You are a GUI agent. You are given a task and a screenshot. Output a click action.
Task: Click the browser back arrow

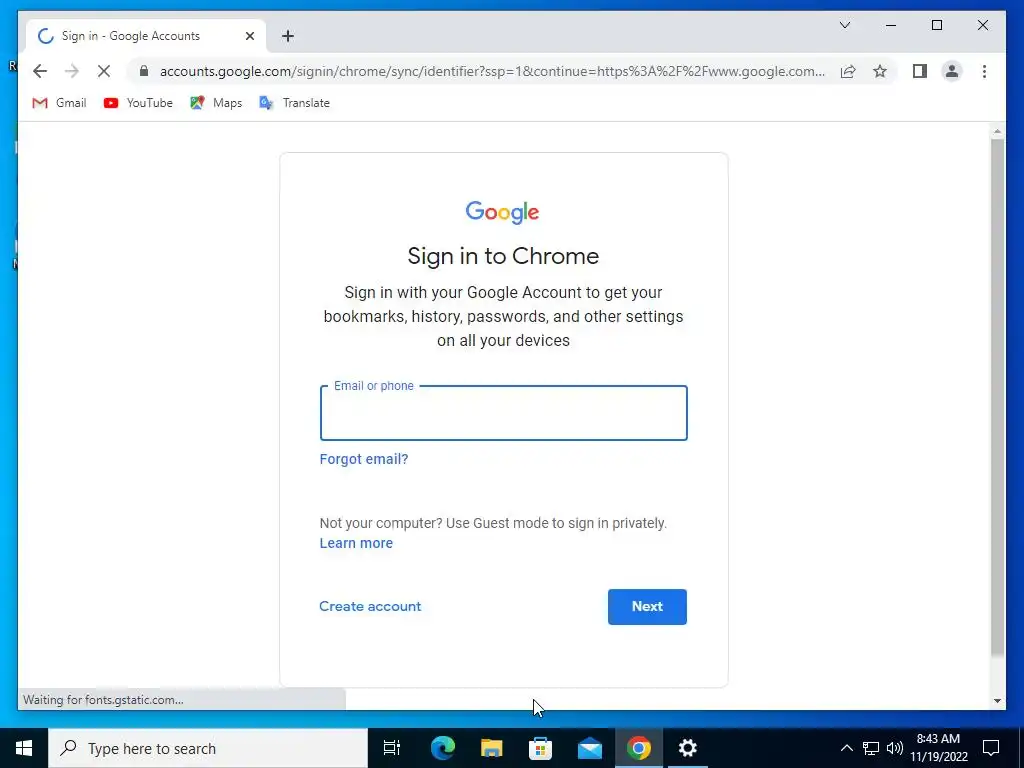pos(40,71)
